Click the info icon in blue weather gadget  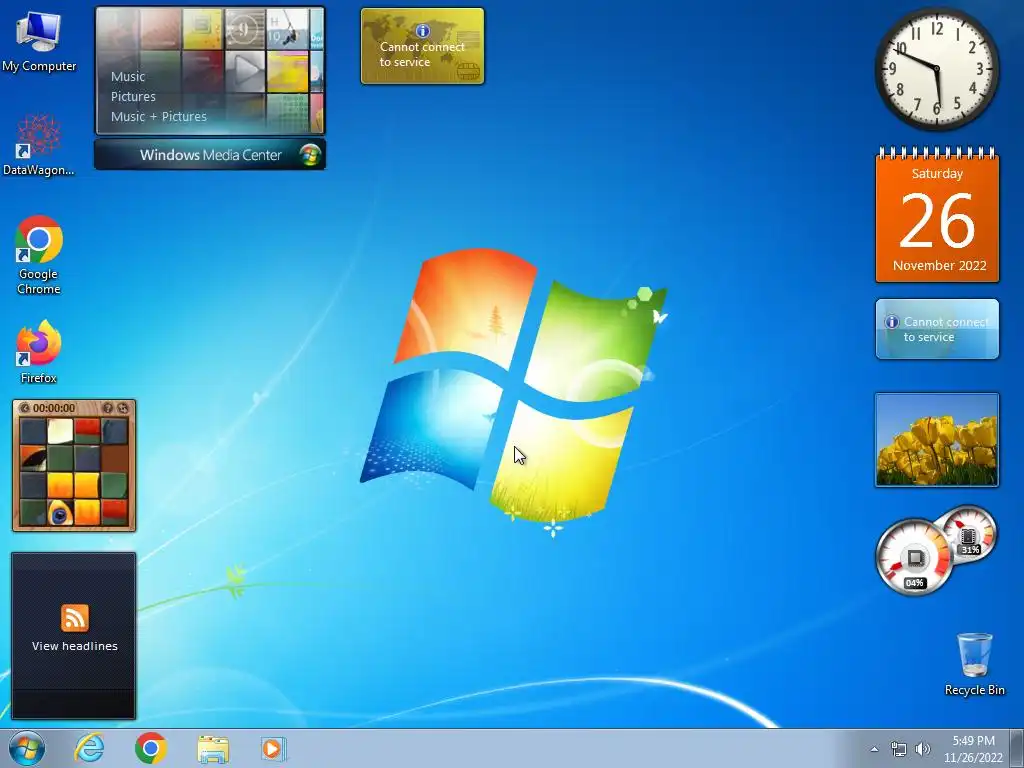point(891,322)
